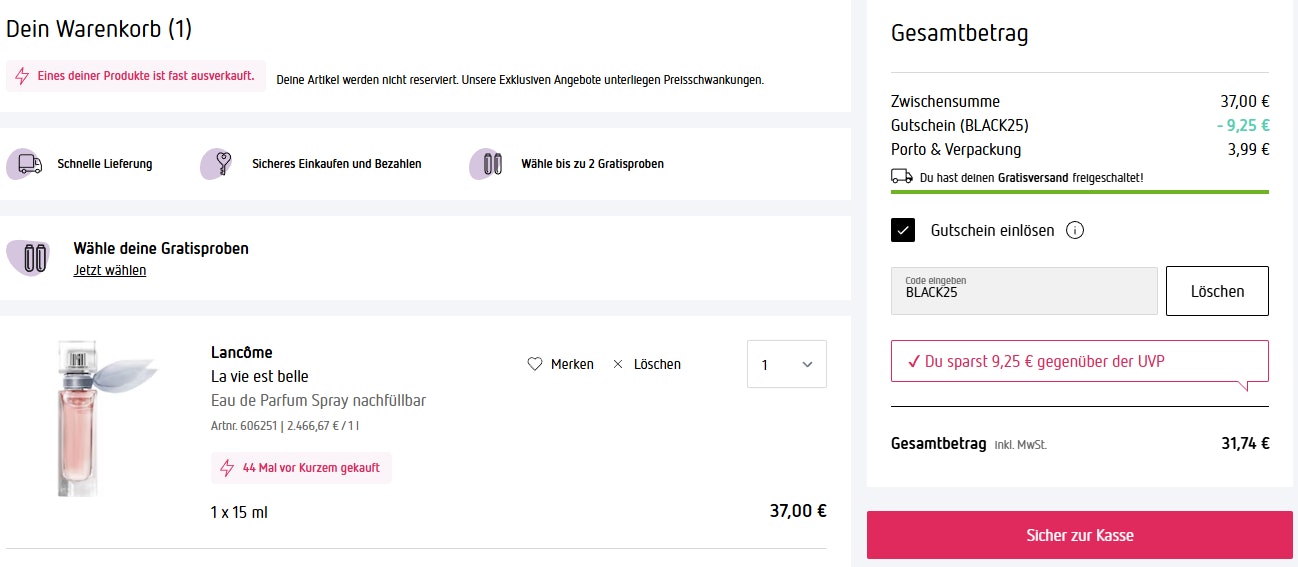This screenshot has height=567, width=1298.
Task: Click the truck icon beside the Gratisversand message
Action: tap(902, 177)
